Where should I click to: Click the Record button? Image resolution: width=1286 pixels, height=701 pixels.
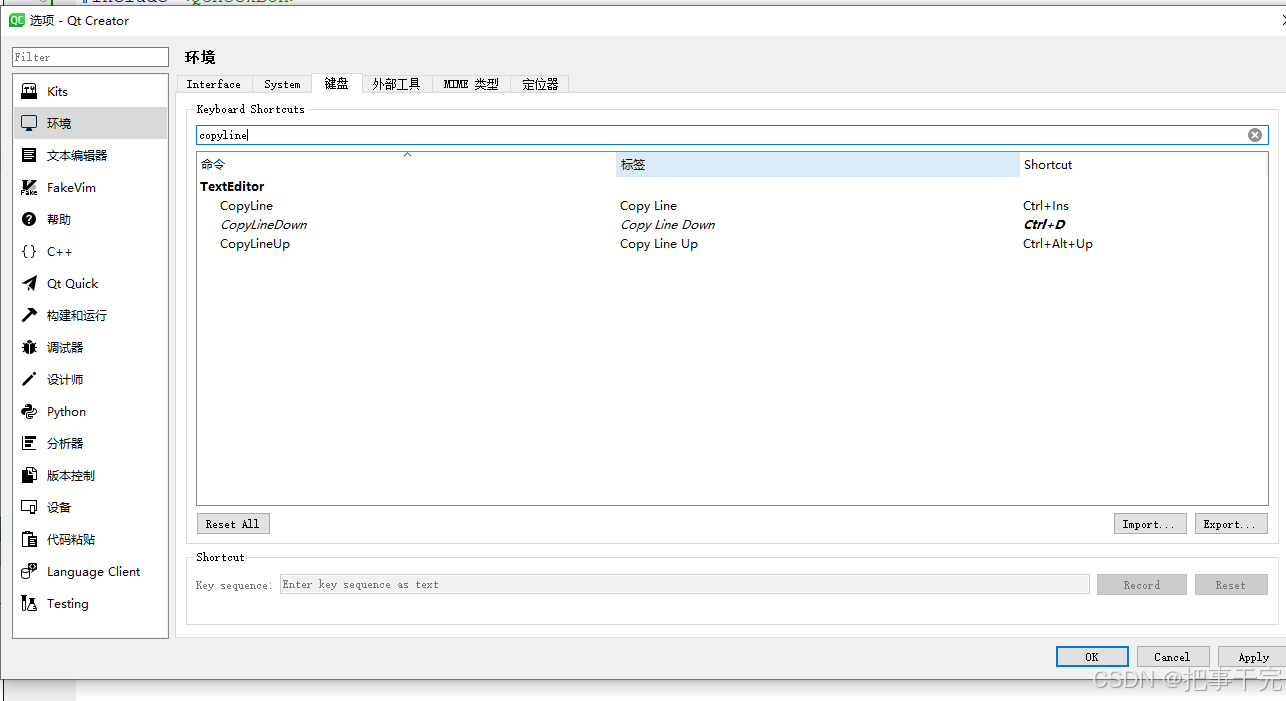pyautogui.click(x=1142, y=585)
